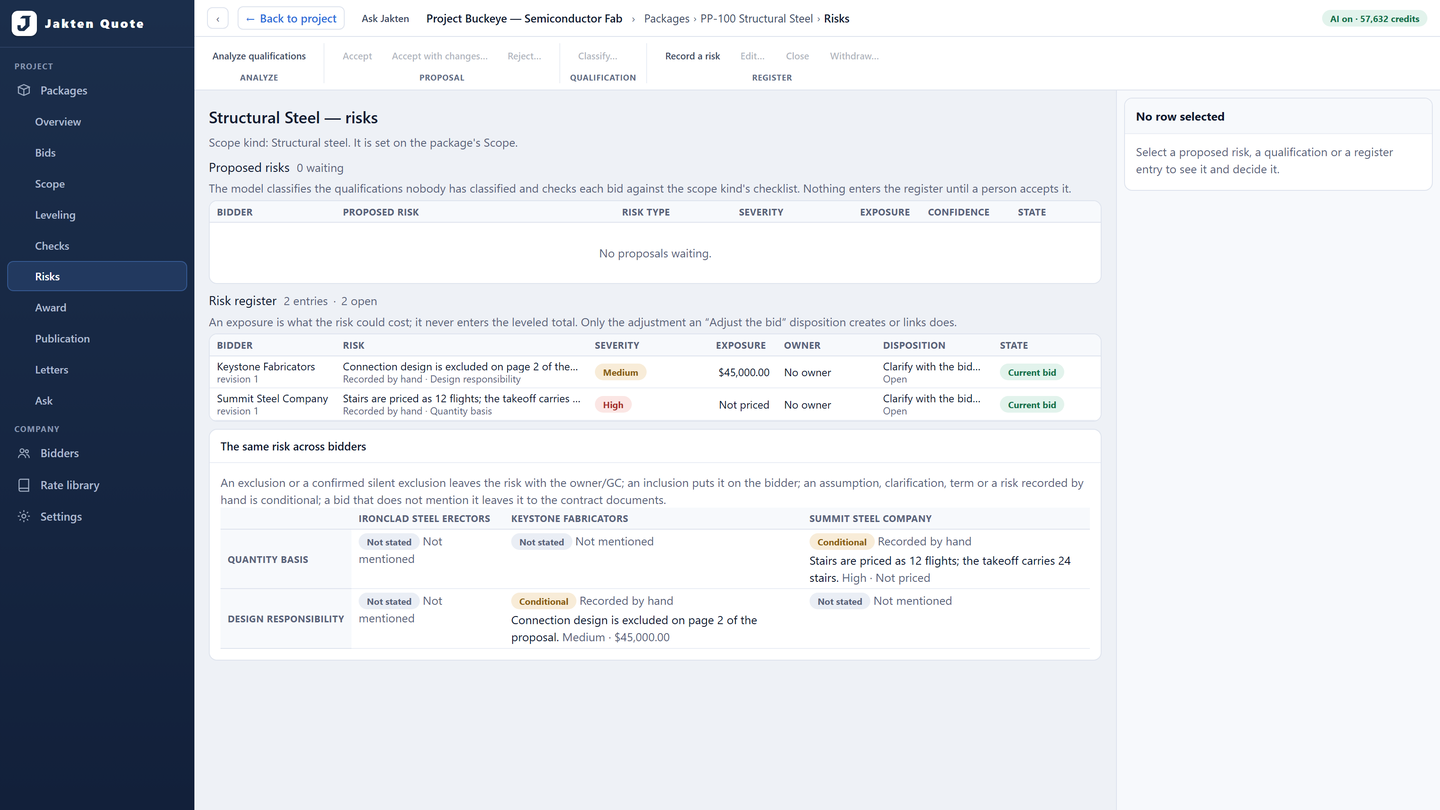1440x810 pixels.
Task: Select the Risks sidebar item
Action: point(97,277)
